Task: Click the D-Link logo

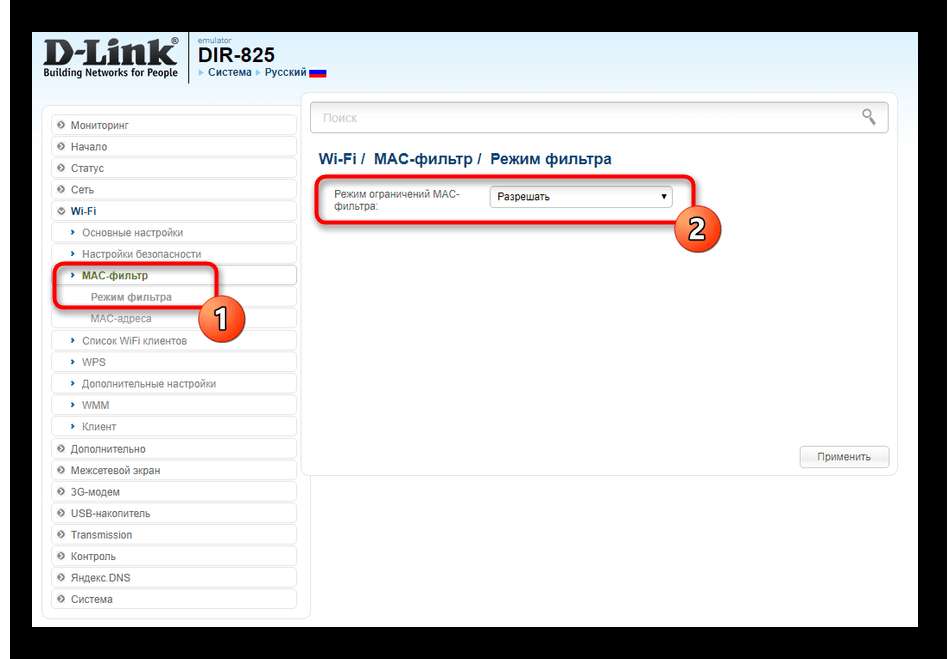Action: 111,58
